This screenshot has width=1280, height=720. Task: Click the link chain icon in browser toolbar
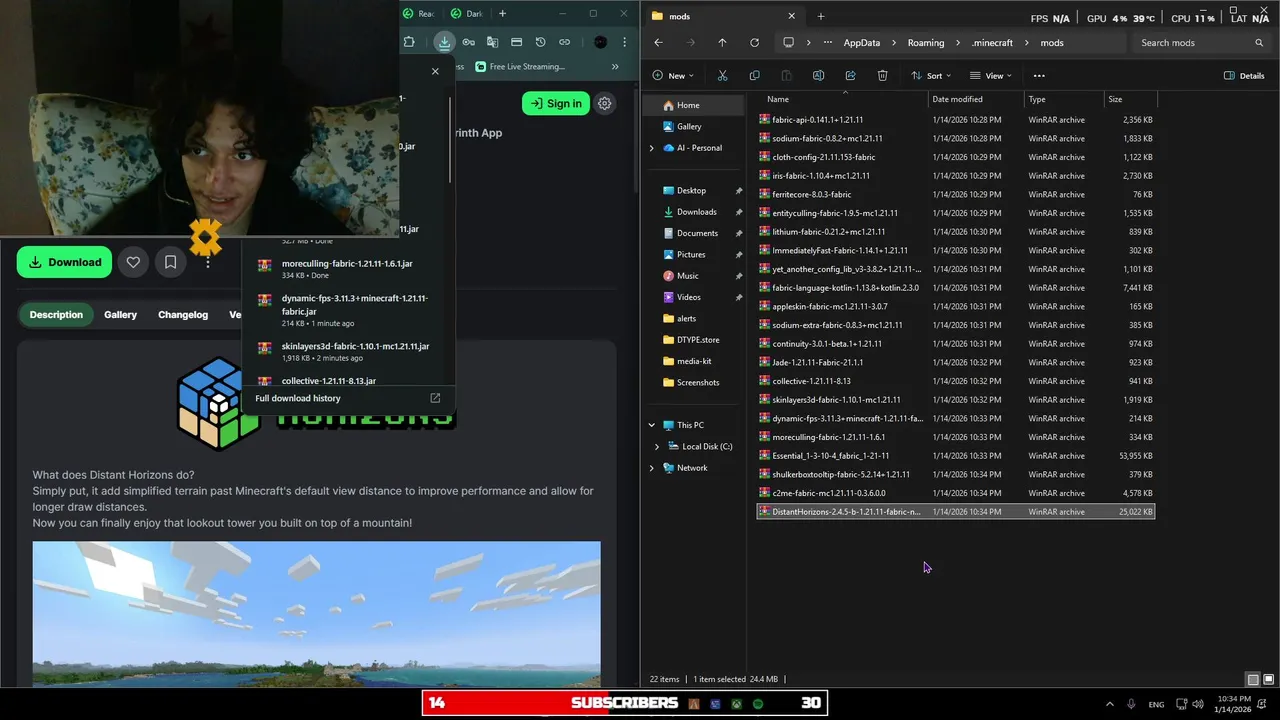564,42
